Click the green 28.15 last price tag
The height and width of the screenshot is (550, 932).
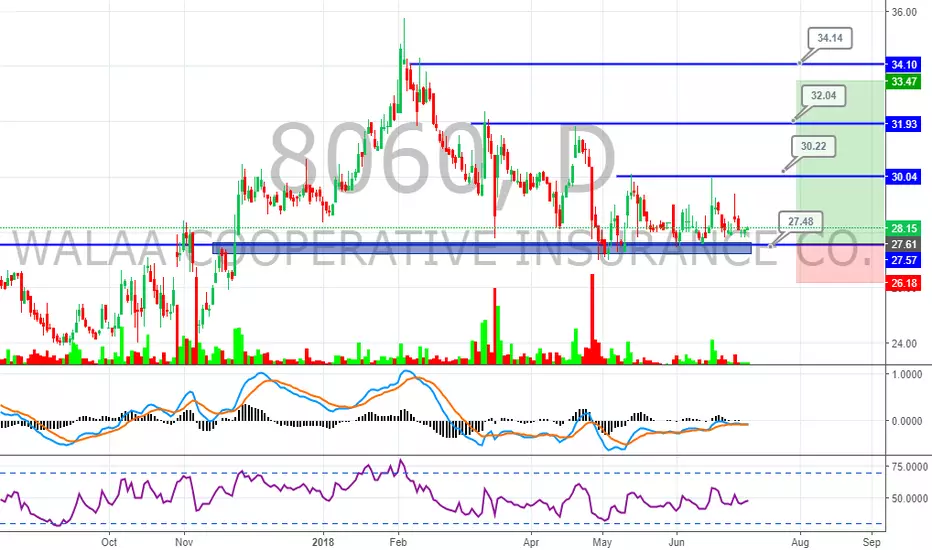coord(903,228)
